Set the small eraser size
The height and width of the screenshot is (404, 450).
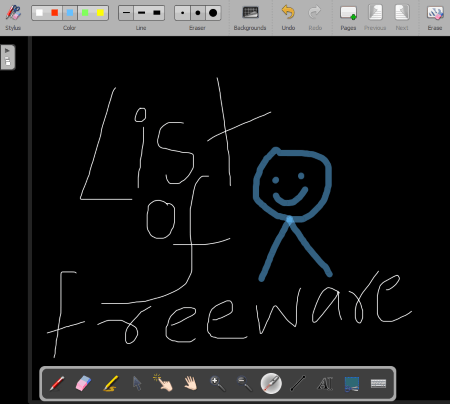click(182, 13)
